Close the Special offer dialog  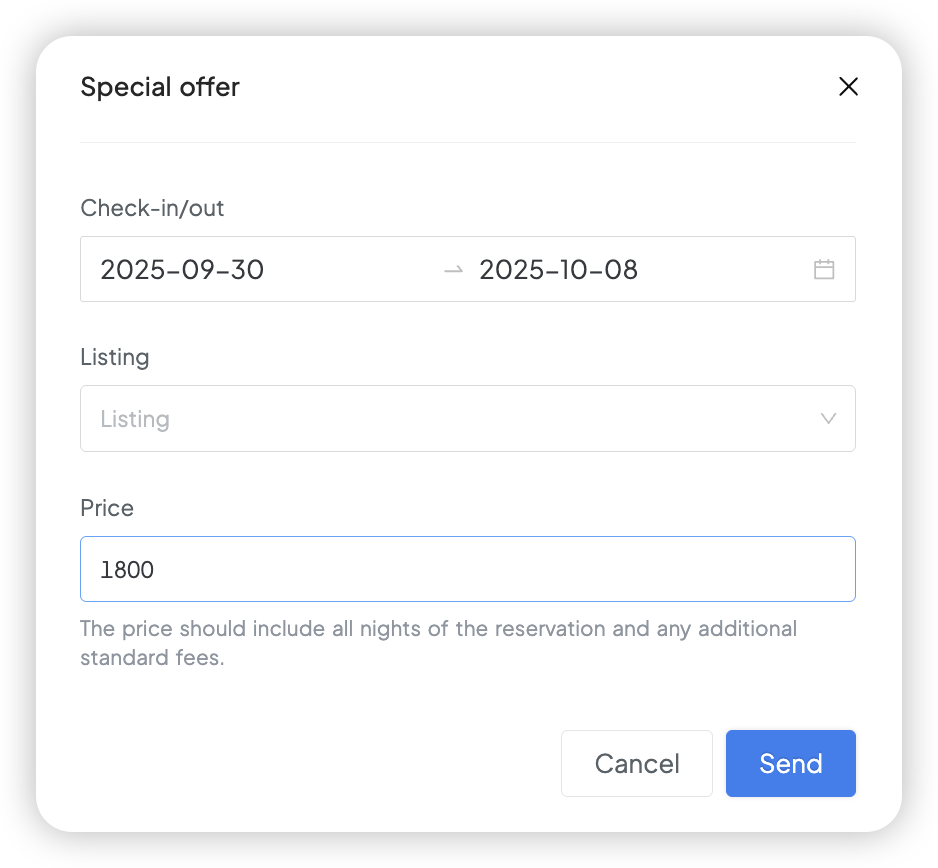click(848, 87)
